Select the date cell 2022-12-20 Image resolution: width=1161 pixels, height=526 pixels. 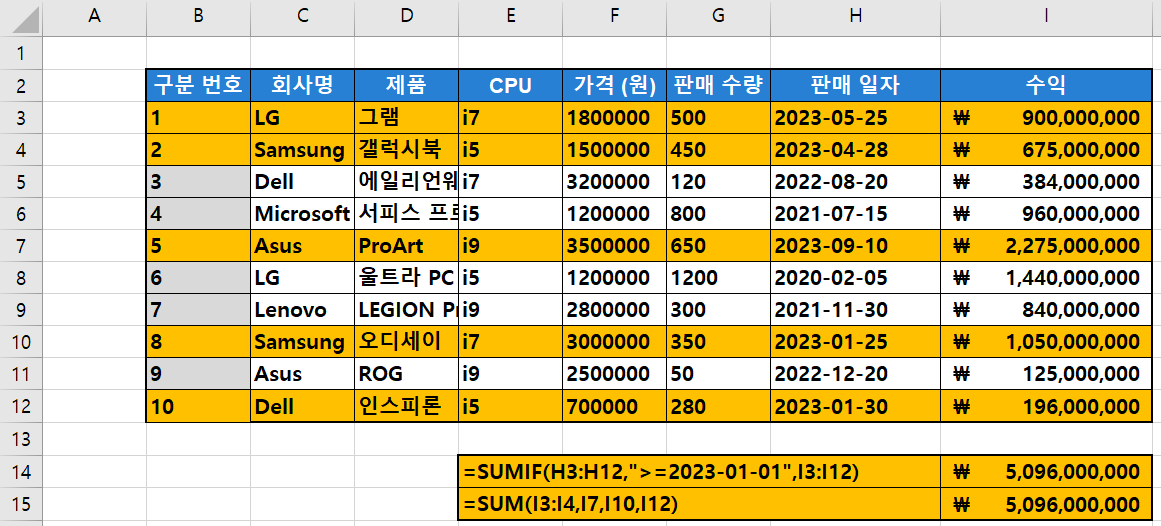point(855,373)
